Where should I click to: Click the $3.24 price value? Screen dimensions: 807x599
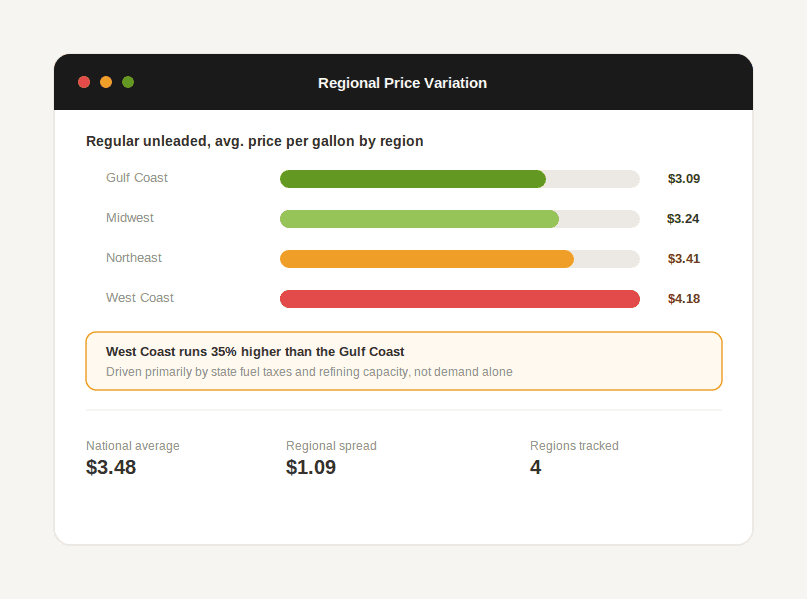tap(683, 219)
